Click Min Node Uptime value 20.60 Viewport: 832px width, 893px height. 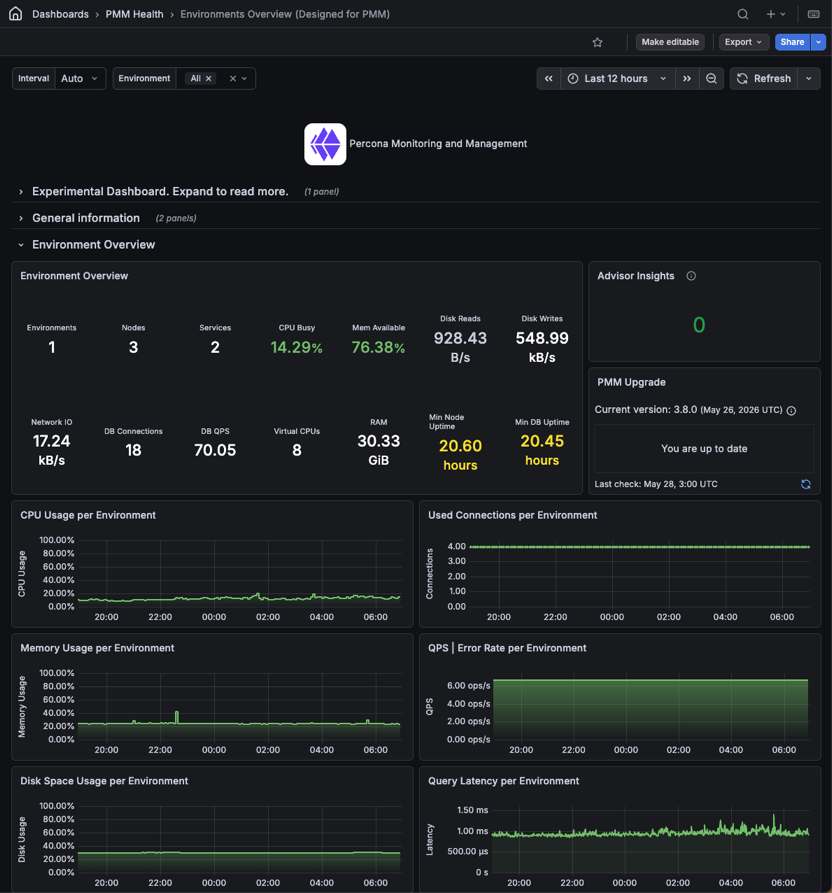click(x=460, y=446)
